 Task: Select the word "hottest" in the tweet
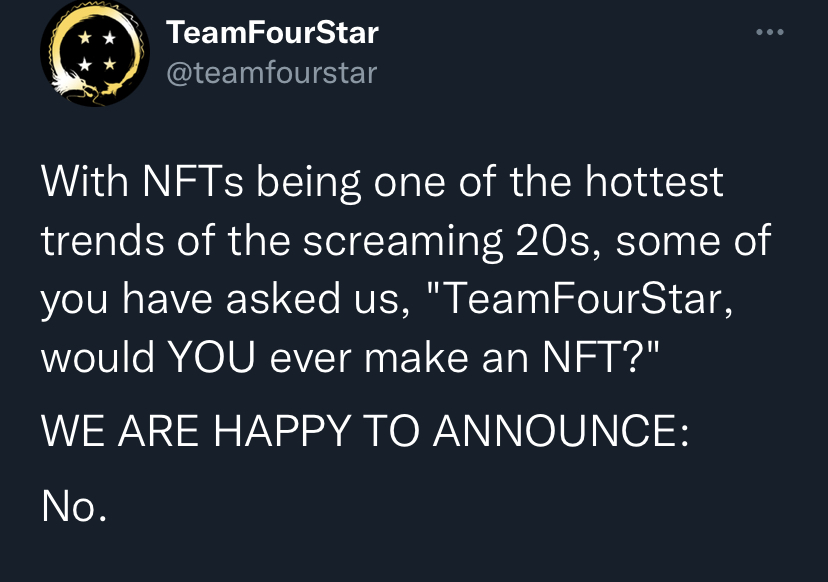[654, 181]
